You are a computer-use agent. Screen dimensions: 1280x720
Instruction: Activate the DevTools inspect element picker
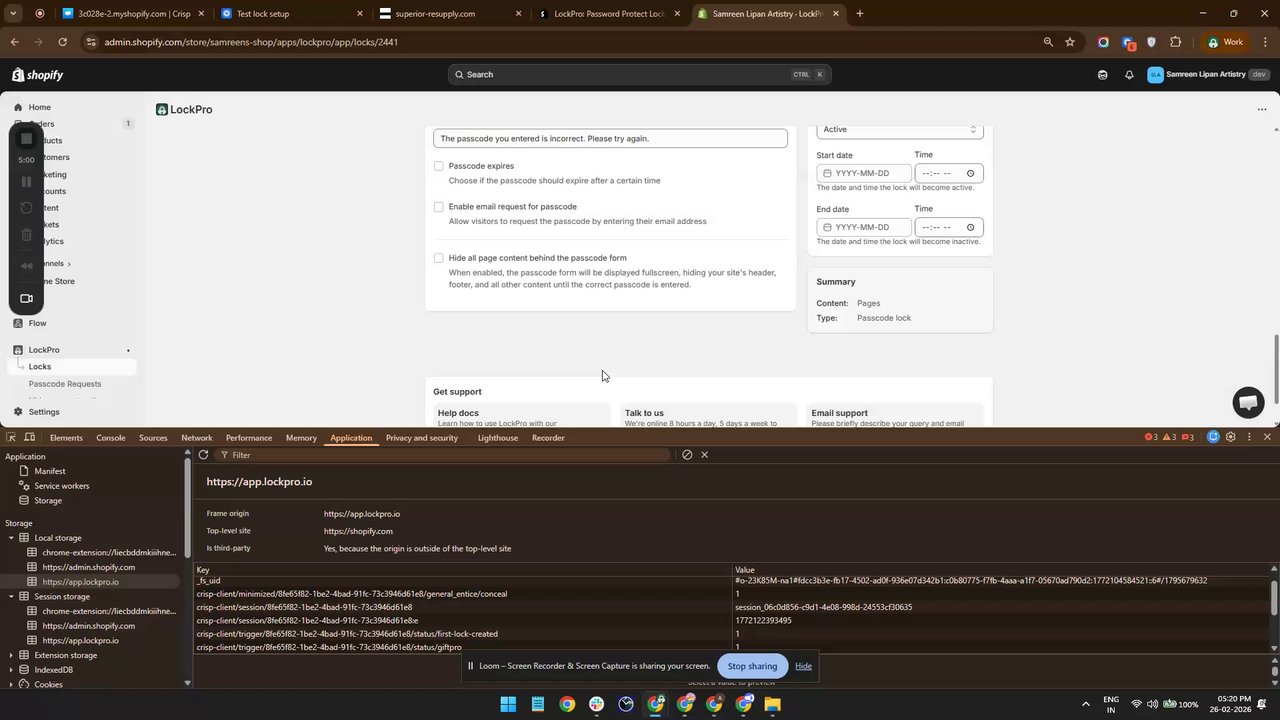tap(11, 438)
